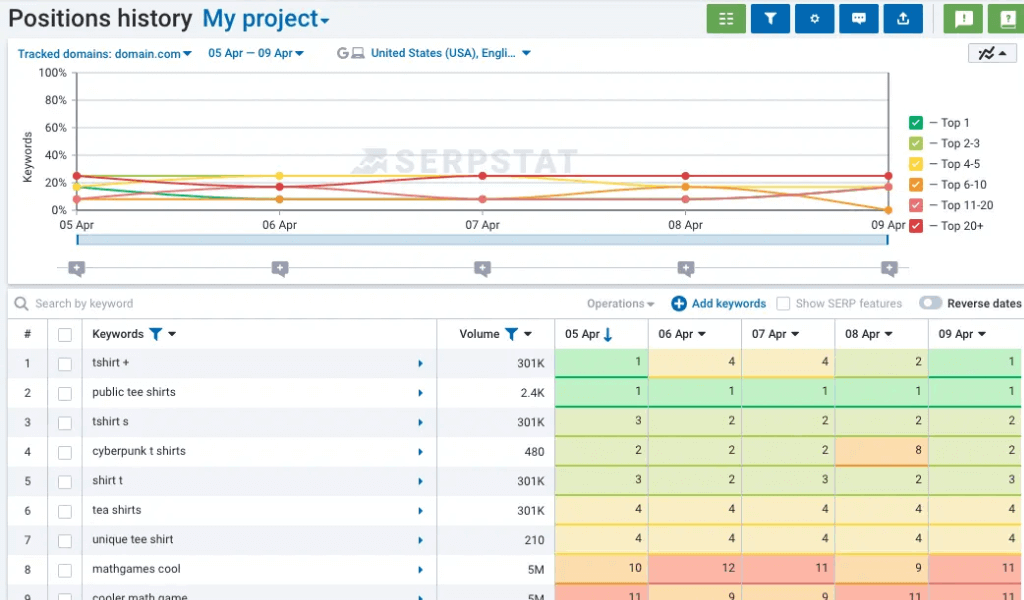Uncheck the Top 1 legend checkbox

pyautogui.click(x=916, y=123)
